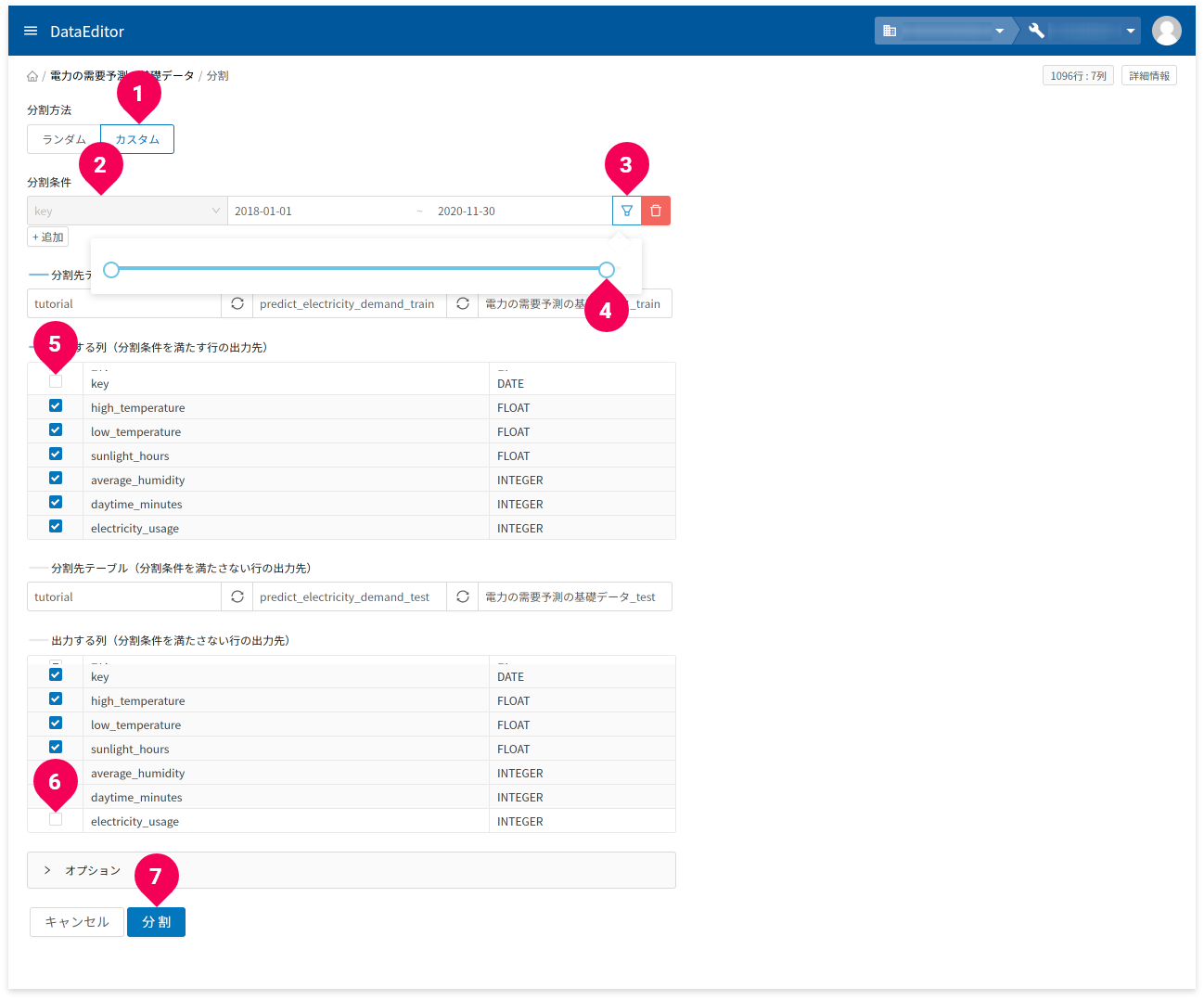This screenshot has height=1000, width=1204.
Task: Click the 2018-01-01 start date field
Action: tap(320, 211)
